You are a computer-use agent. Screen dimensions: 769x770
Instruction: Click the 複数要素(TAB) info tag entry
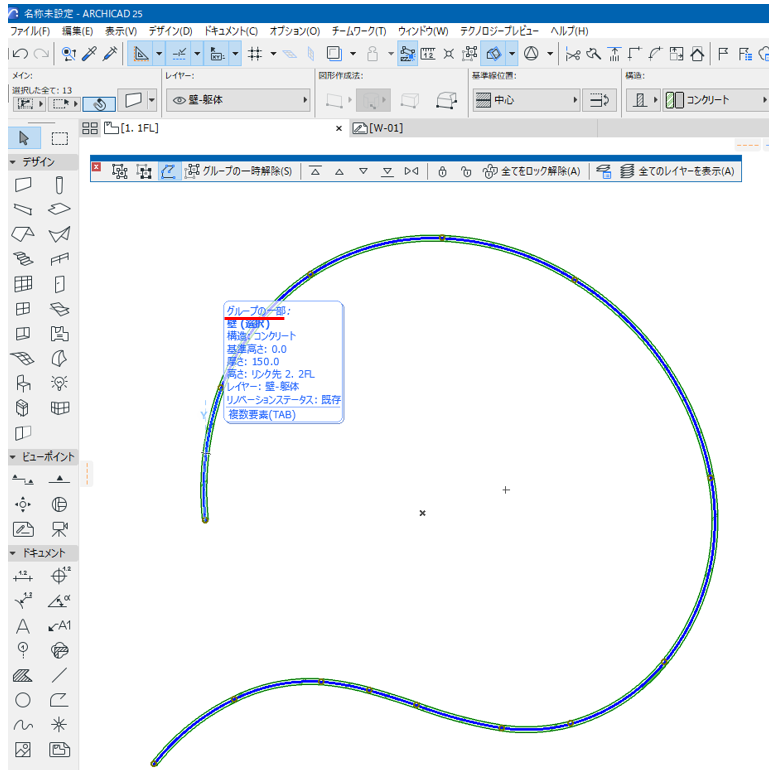262,414
